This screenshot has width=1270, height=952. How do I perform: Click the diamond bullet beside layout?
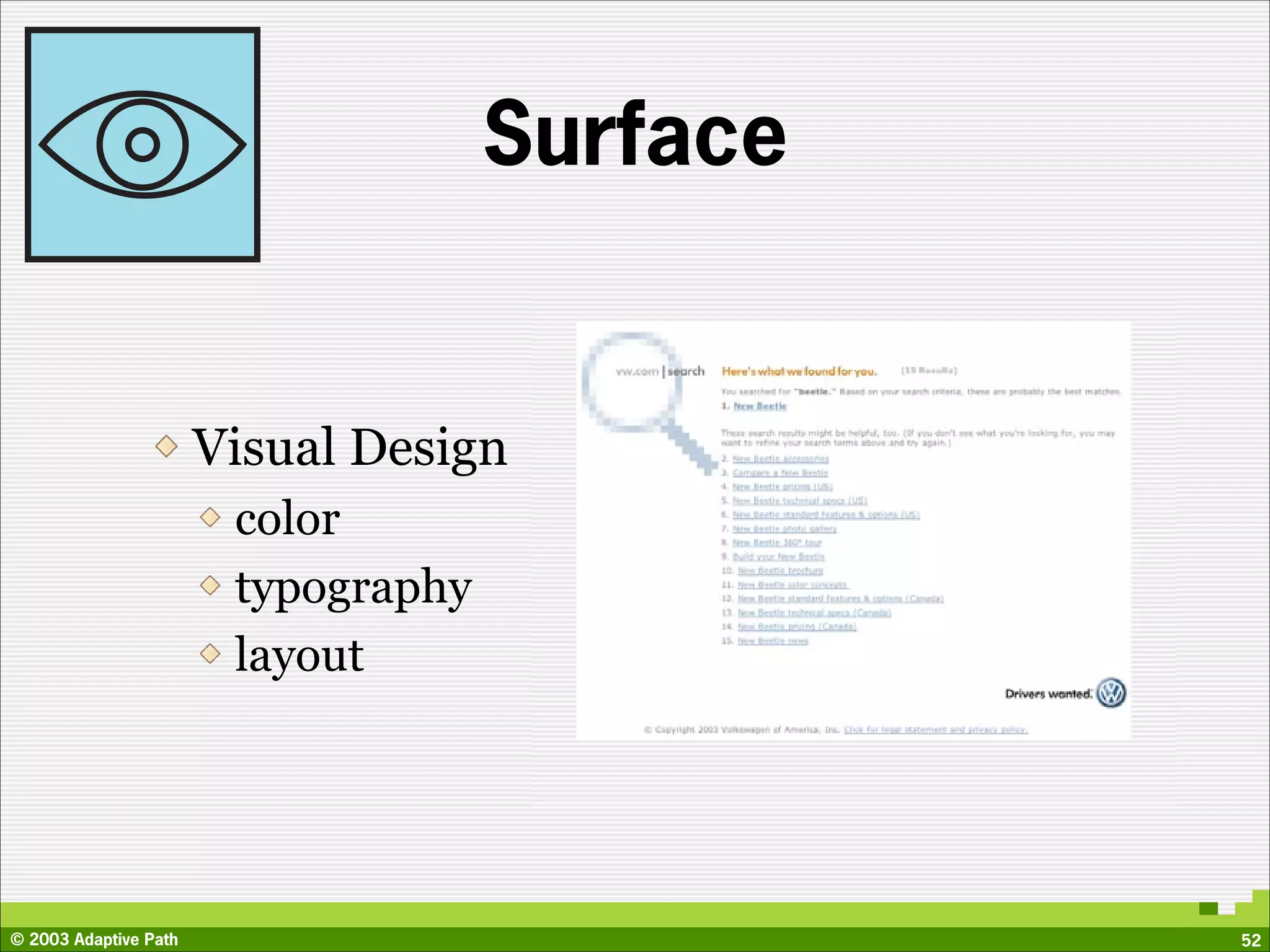[x=211, y=653]
